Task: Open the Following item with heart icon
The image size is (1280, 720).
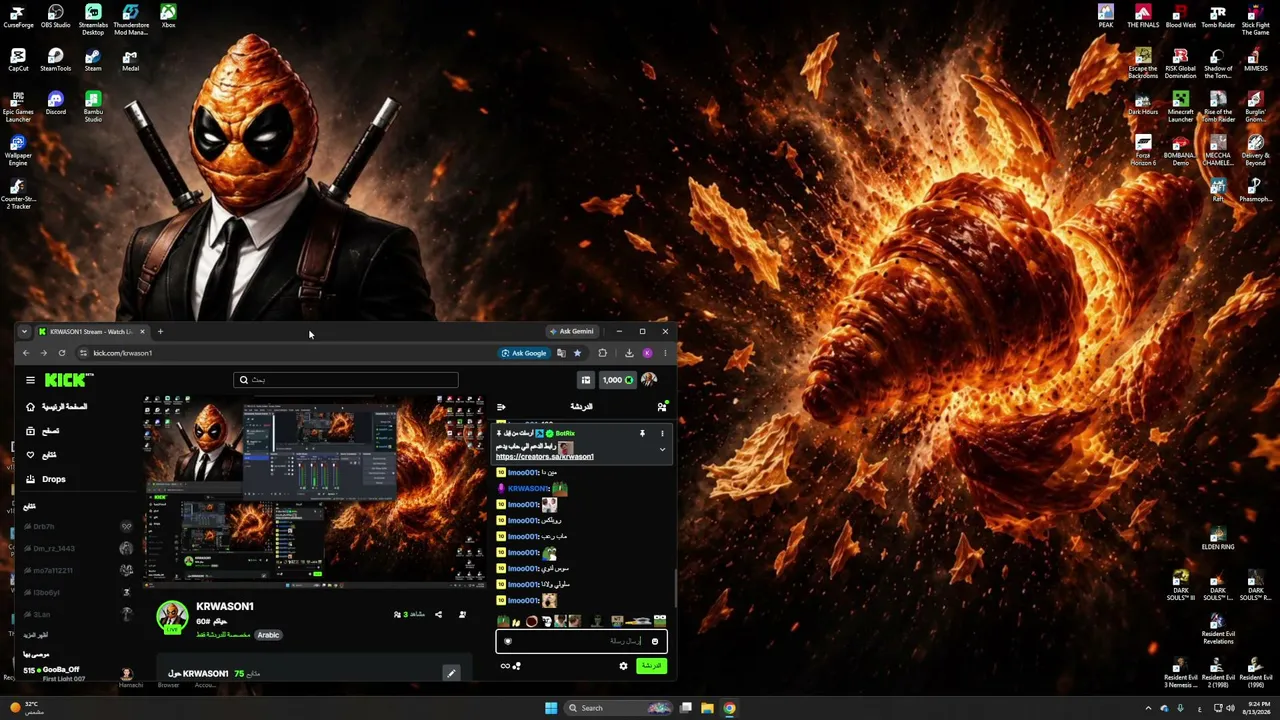Action: coord(42,455)
